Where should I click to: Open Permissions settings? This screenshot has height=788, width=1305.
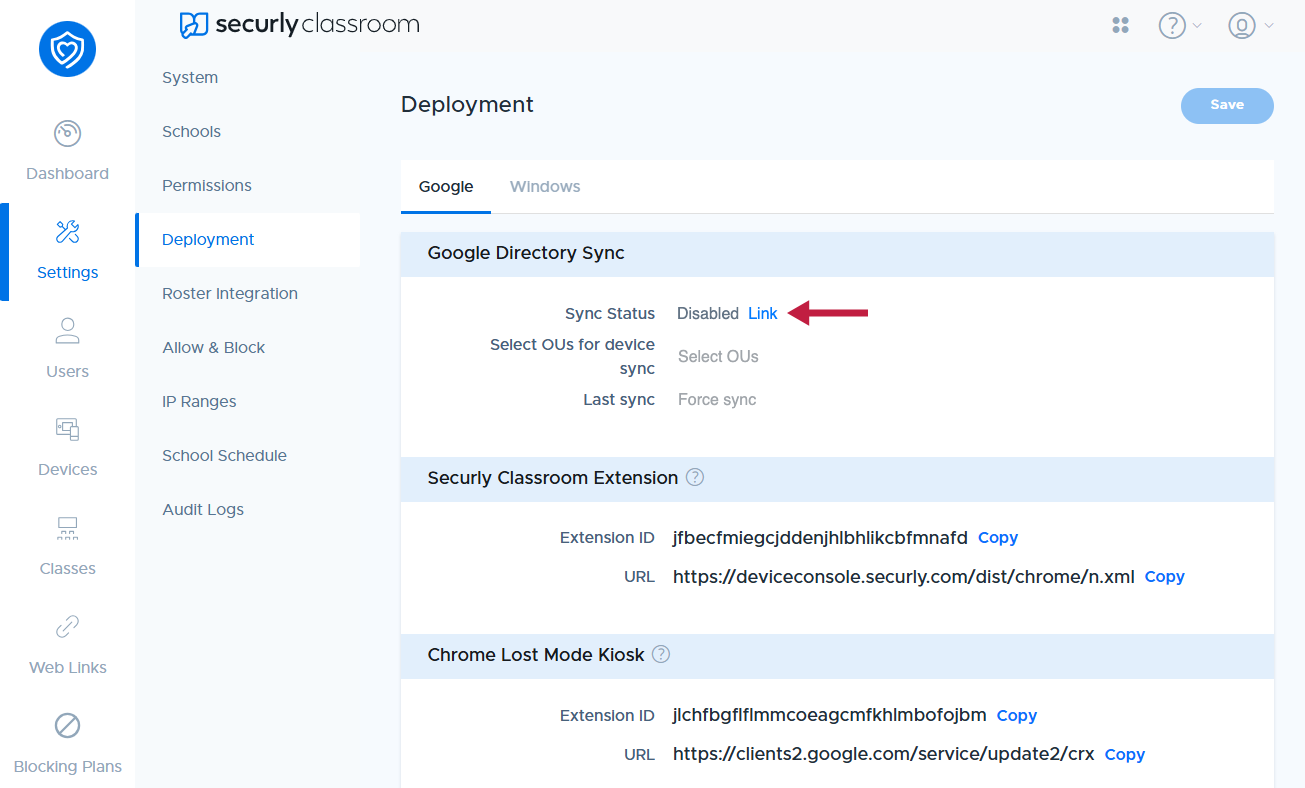click(x=207, y=185)
